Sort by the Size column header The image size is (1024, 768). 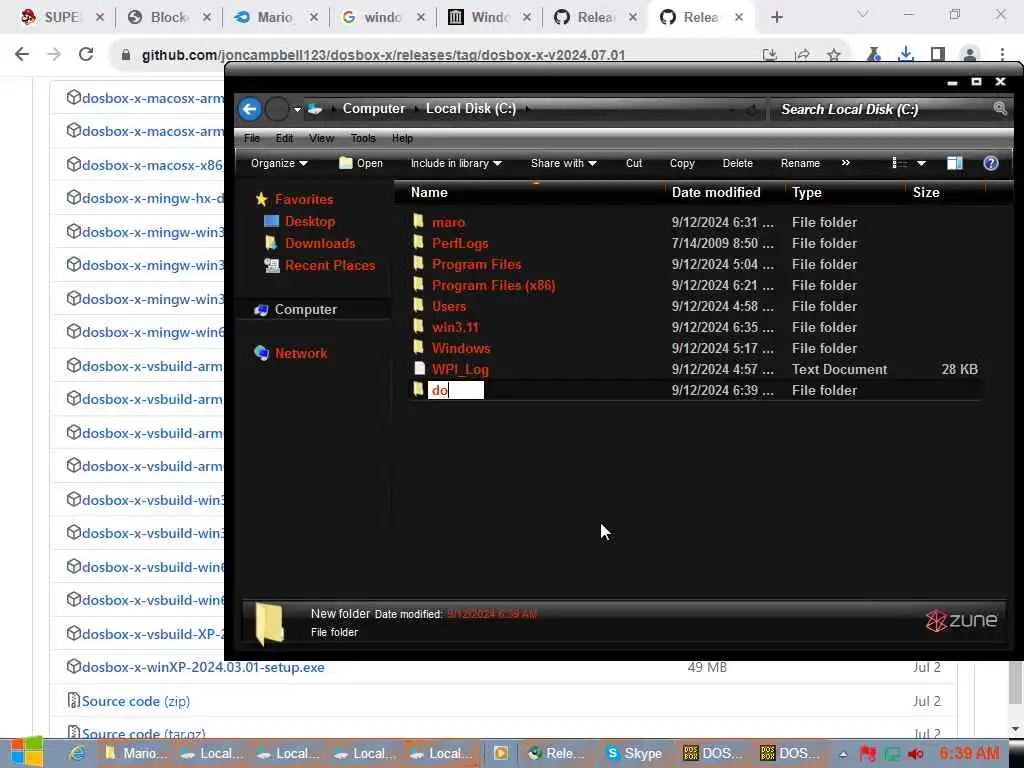click(926, 192)
